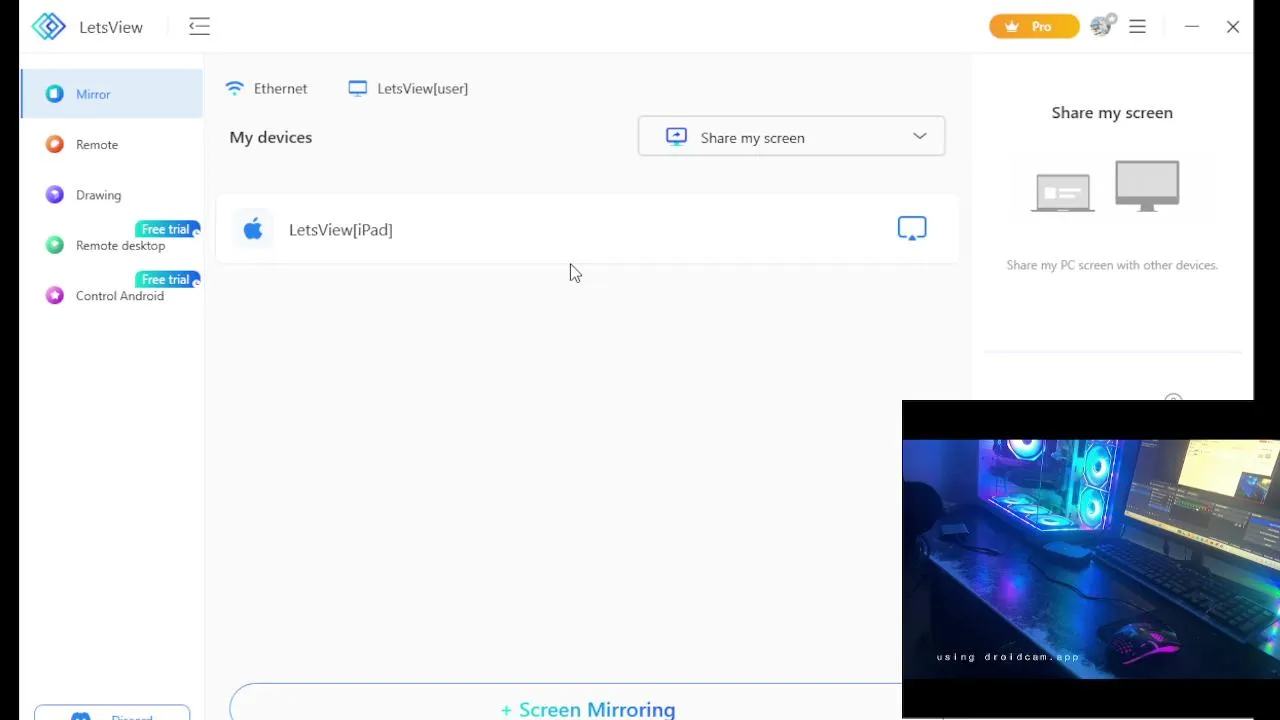Click the desktop monitor illustration
The height and width of the screenshot is (720, 1280).
(x=1147, y=185)
